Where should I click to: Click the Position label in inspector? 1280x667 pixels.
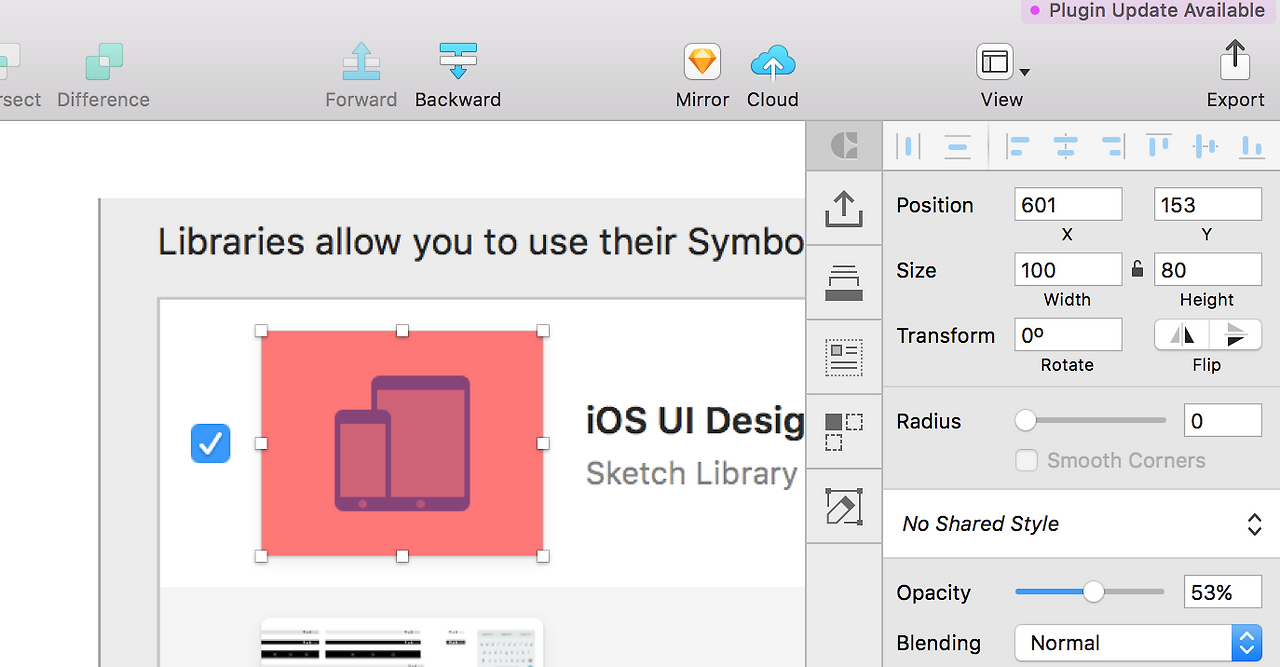click(935, 205)
